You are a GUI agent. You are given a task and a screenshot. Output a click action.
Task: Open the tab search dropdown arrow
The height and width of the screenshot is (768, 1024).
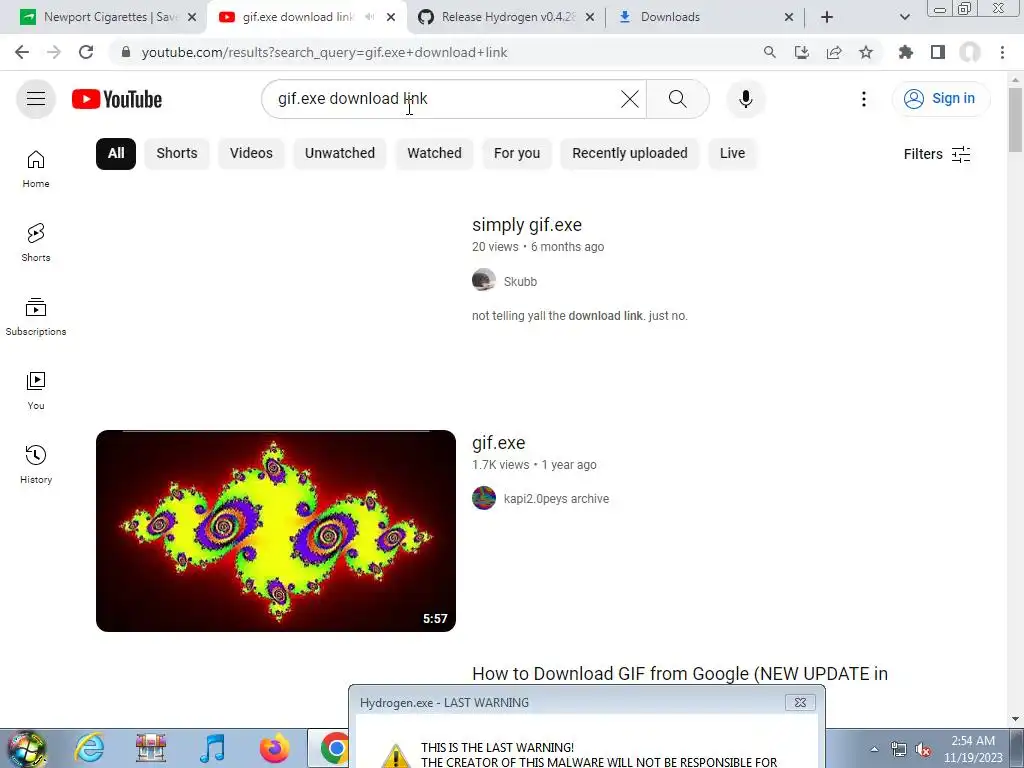tap(904, 17)
